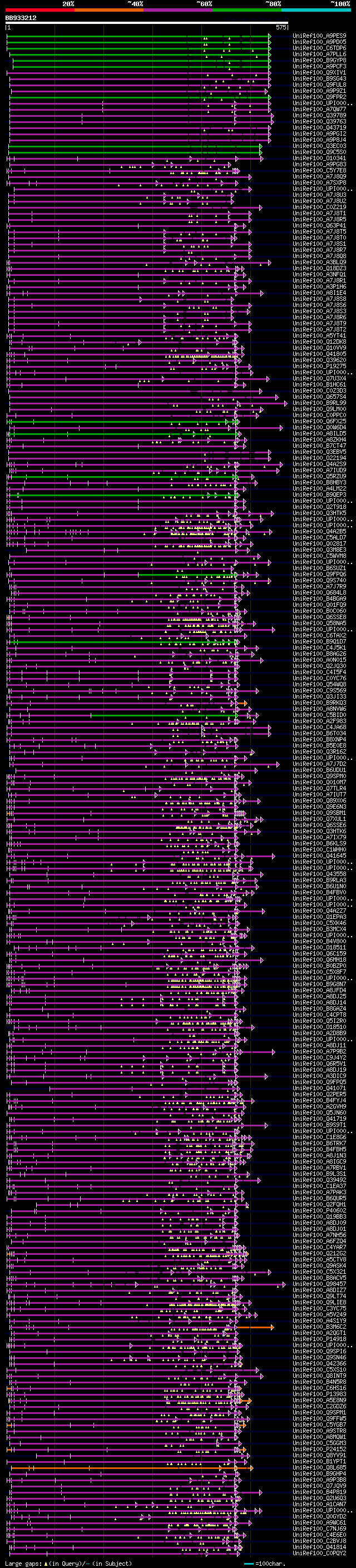Click the UniRef100_A8I1E4 label
This screenshot has width=356, height=1568.
pos(319,293)
